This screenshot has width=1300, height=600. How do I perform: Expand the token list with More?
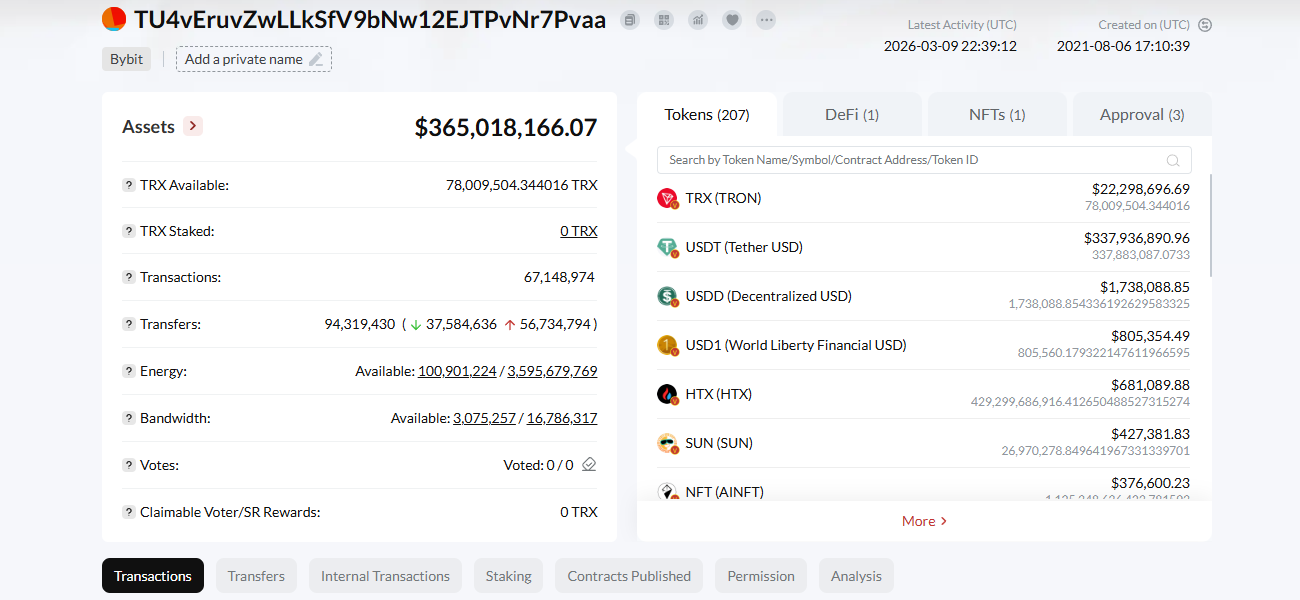(x=924, y=521)
